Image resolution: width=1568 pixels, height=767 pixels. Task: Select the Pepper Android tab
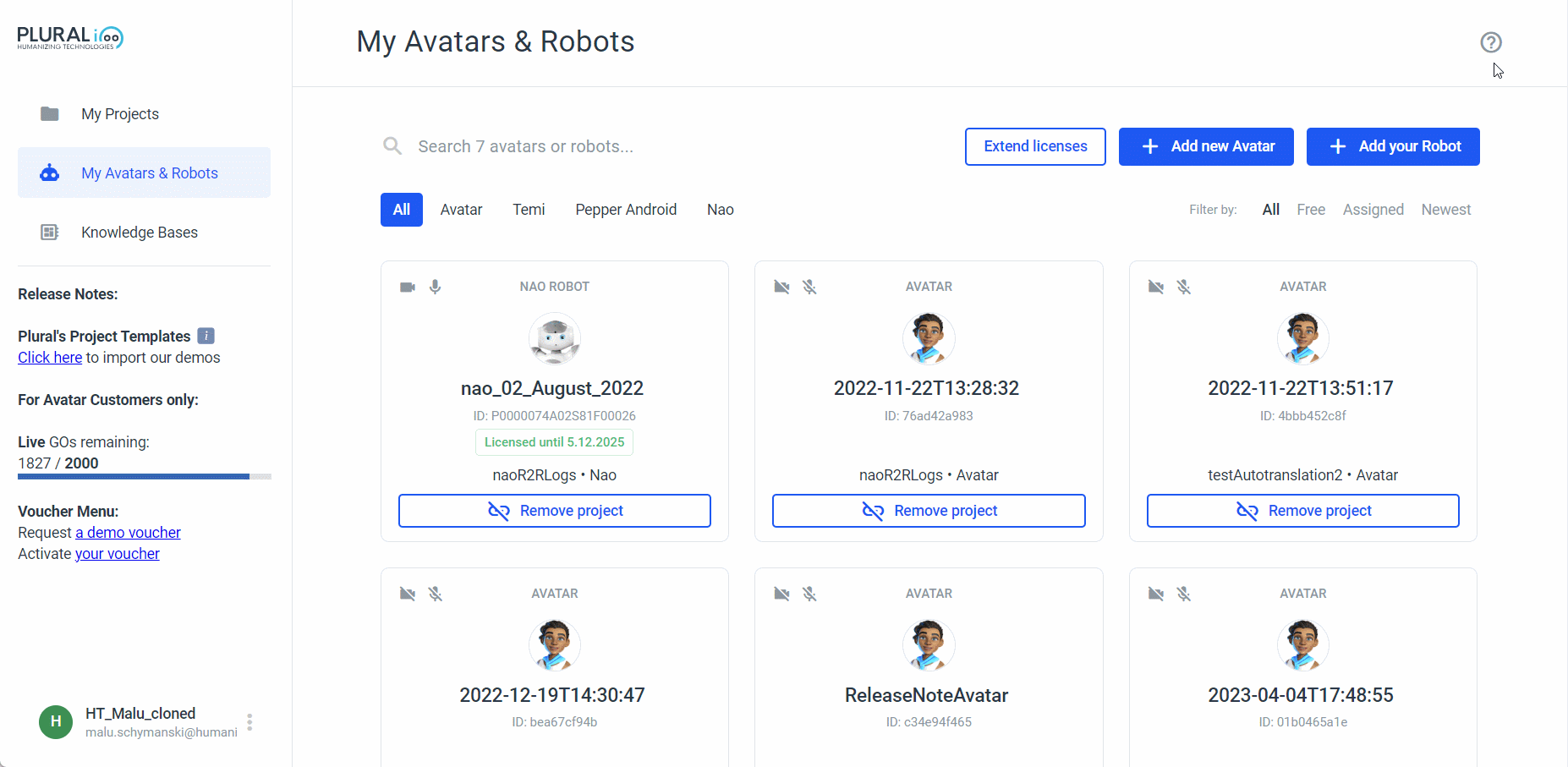pos(626,210)
